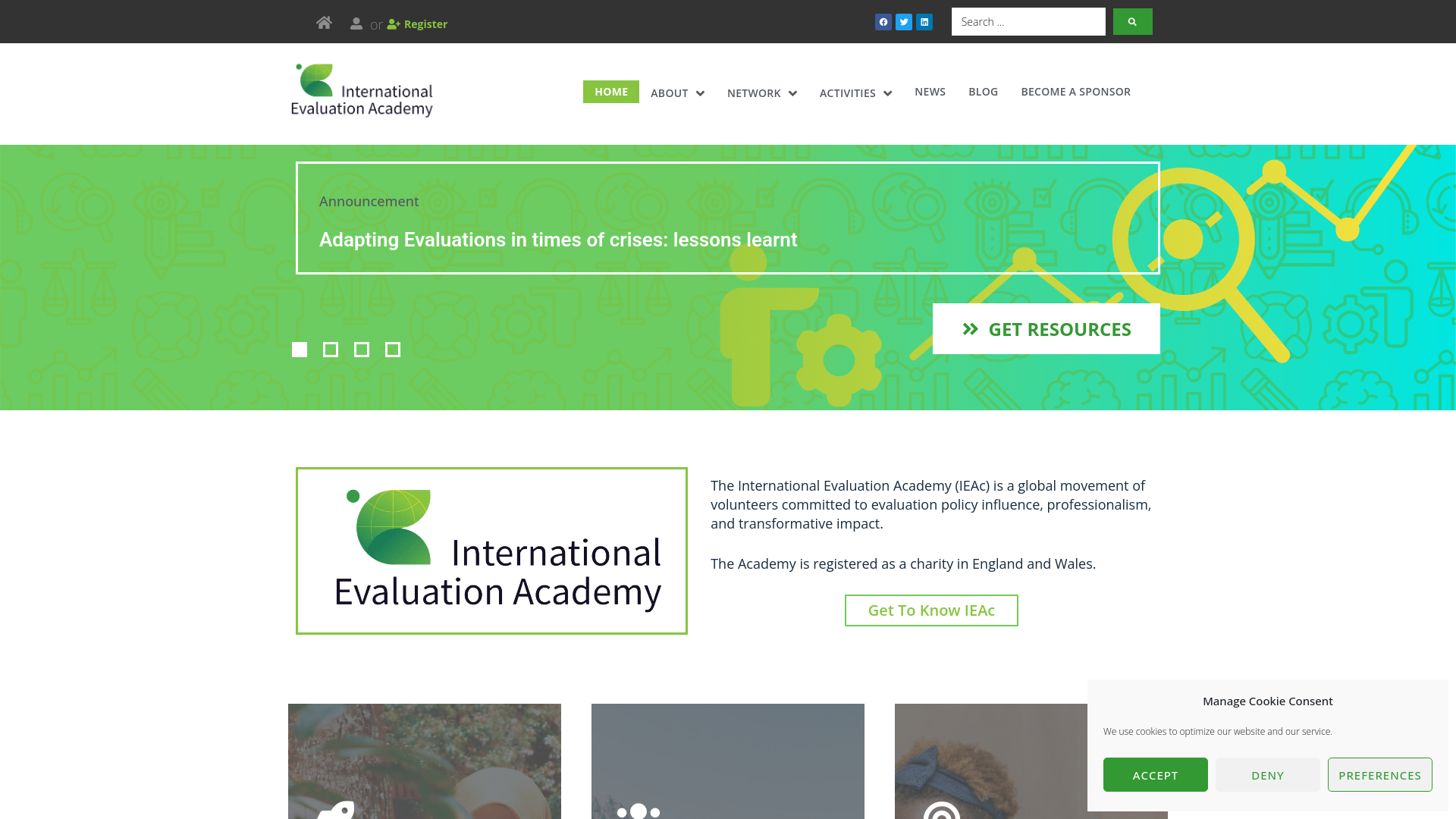Viewport: 1456px width, 819px height.
Task: Click the large IEAc logo image
Action: point(491,551)
